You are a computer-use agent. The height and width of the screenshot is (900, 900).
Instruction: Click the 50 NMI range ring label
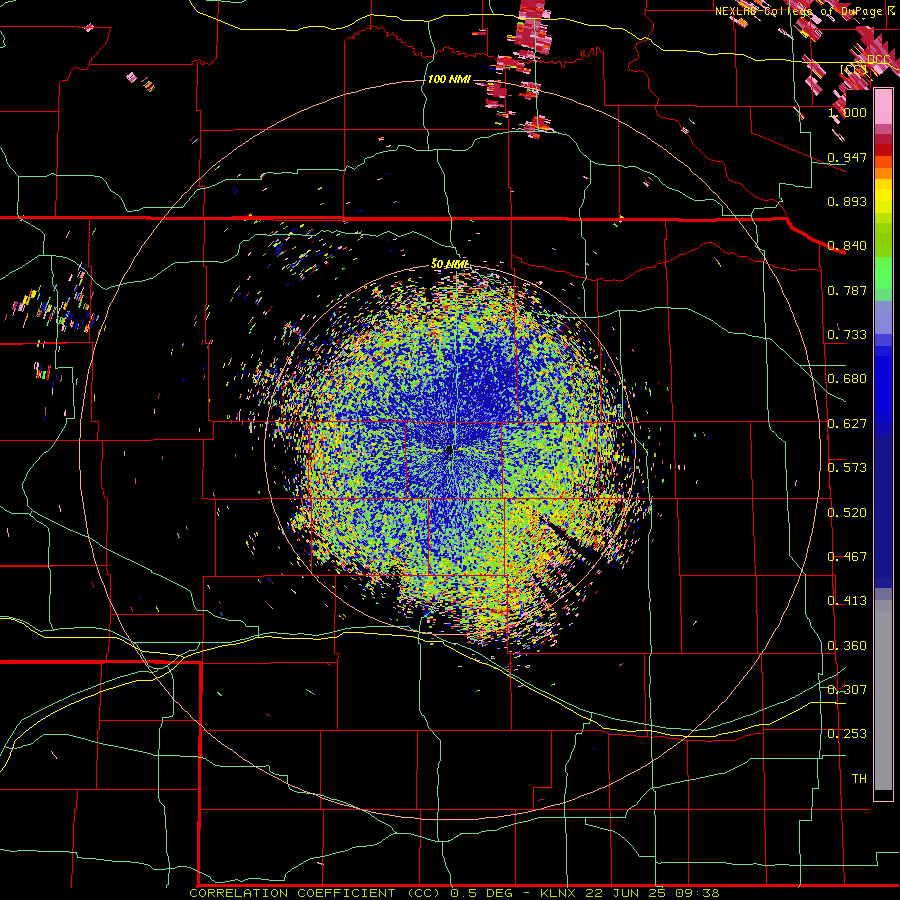449,263
